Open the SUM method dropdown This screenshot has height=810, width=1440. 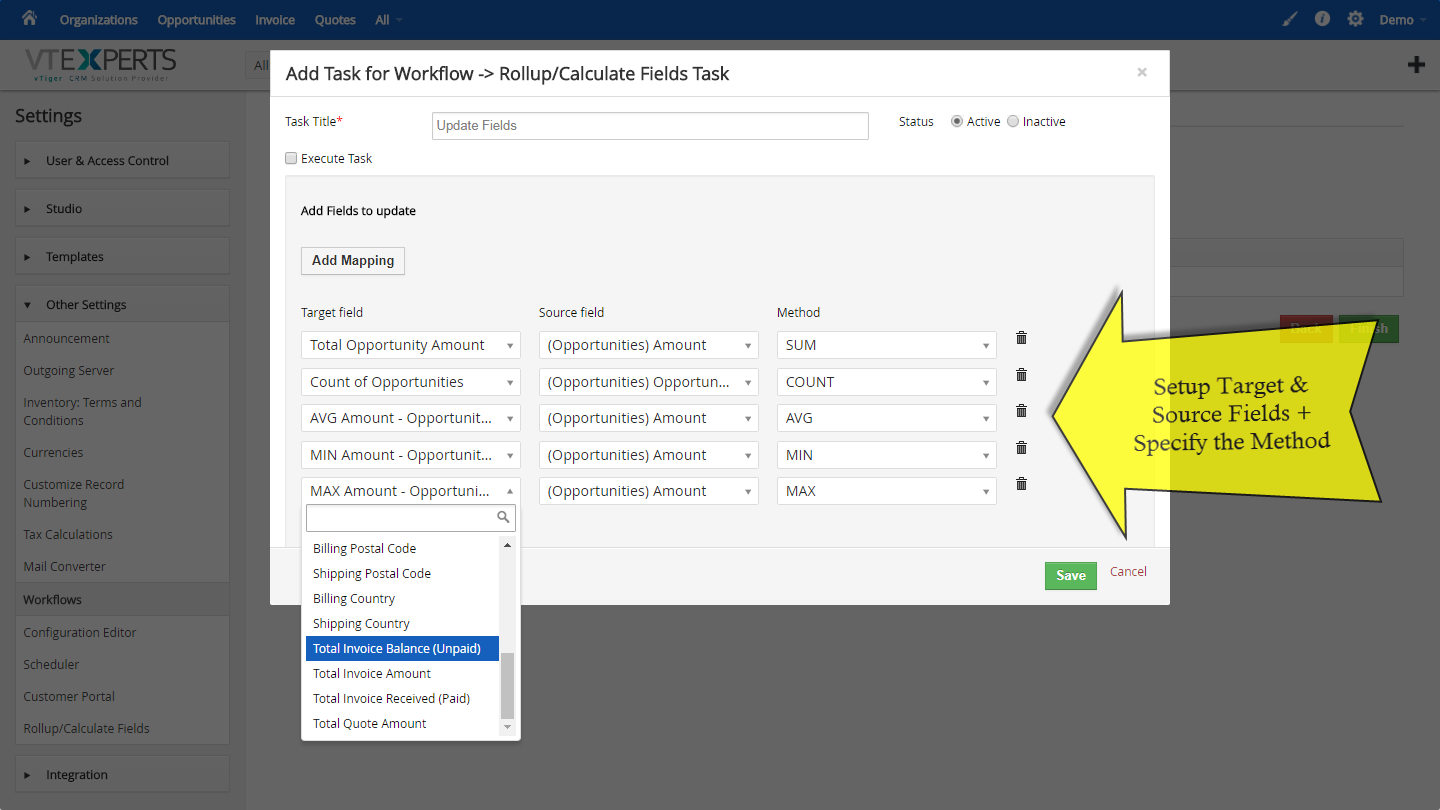click(887, 345)
